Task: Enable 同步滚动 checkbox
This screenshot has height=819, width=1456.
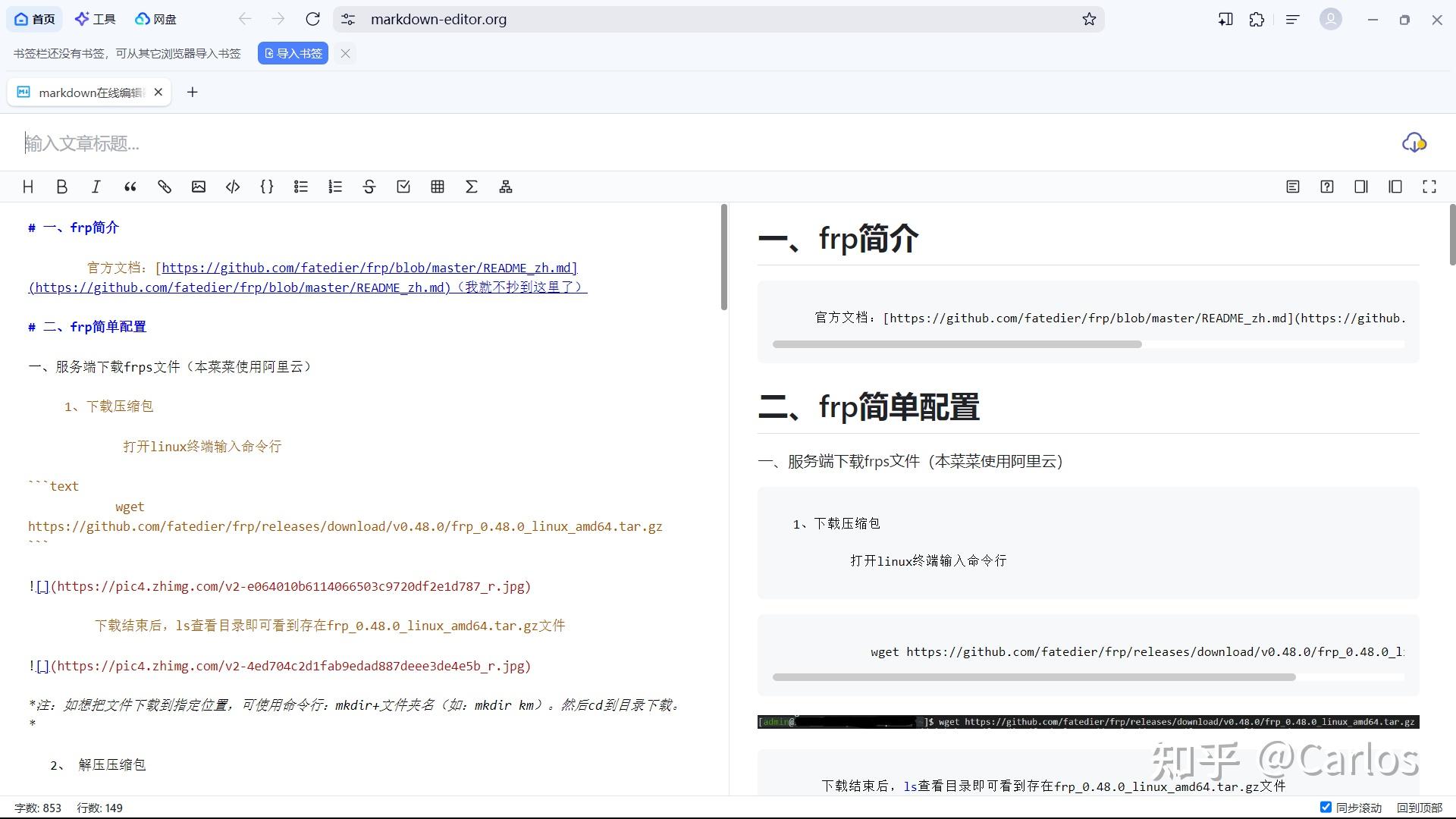Action: (x=1327, y=808)
